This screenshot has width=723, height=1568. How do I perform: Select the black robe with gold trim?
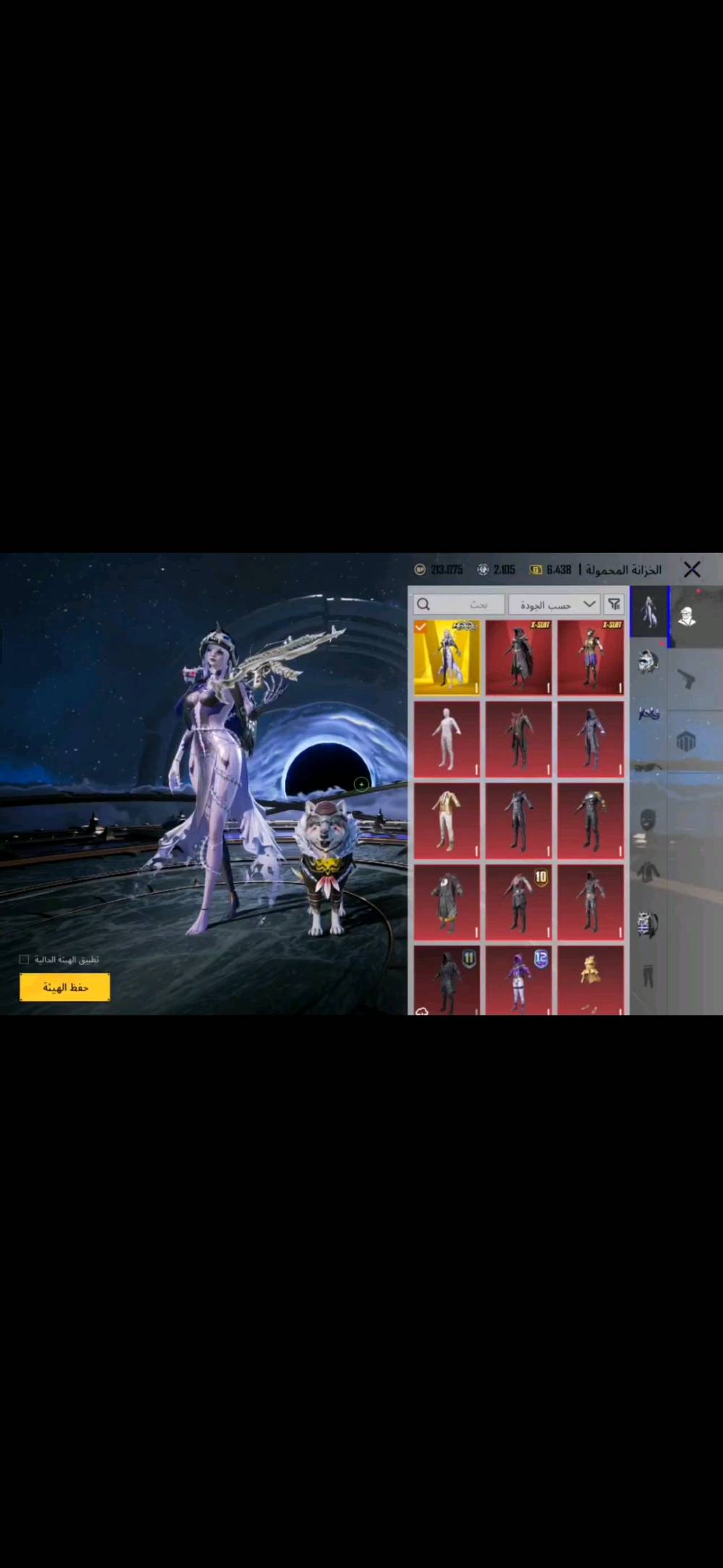point(447,902)
